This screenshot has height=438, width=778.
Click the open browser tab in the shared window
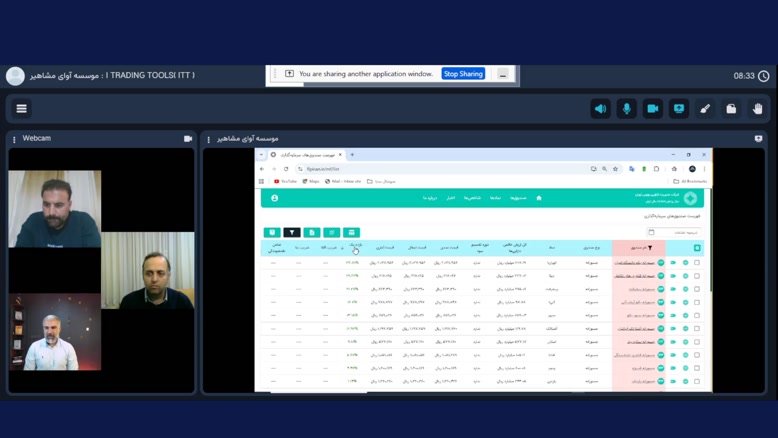[x=305, y=155]
